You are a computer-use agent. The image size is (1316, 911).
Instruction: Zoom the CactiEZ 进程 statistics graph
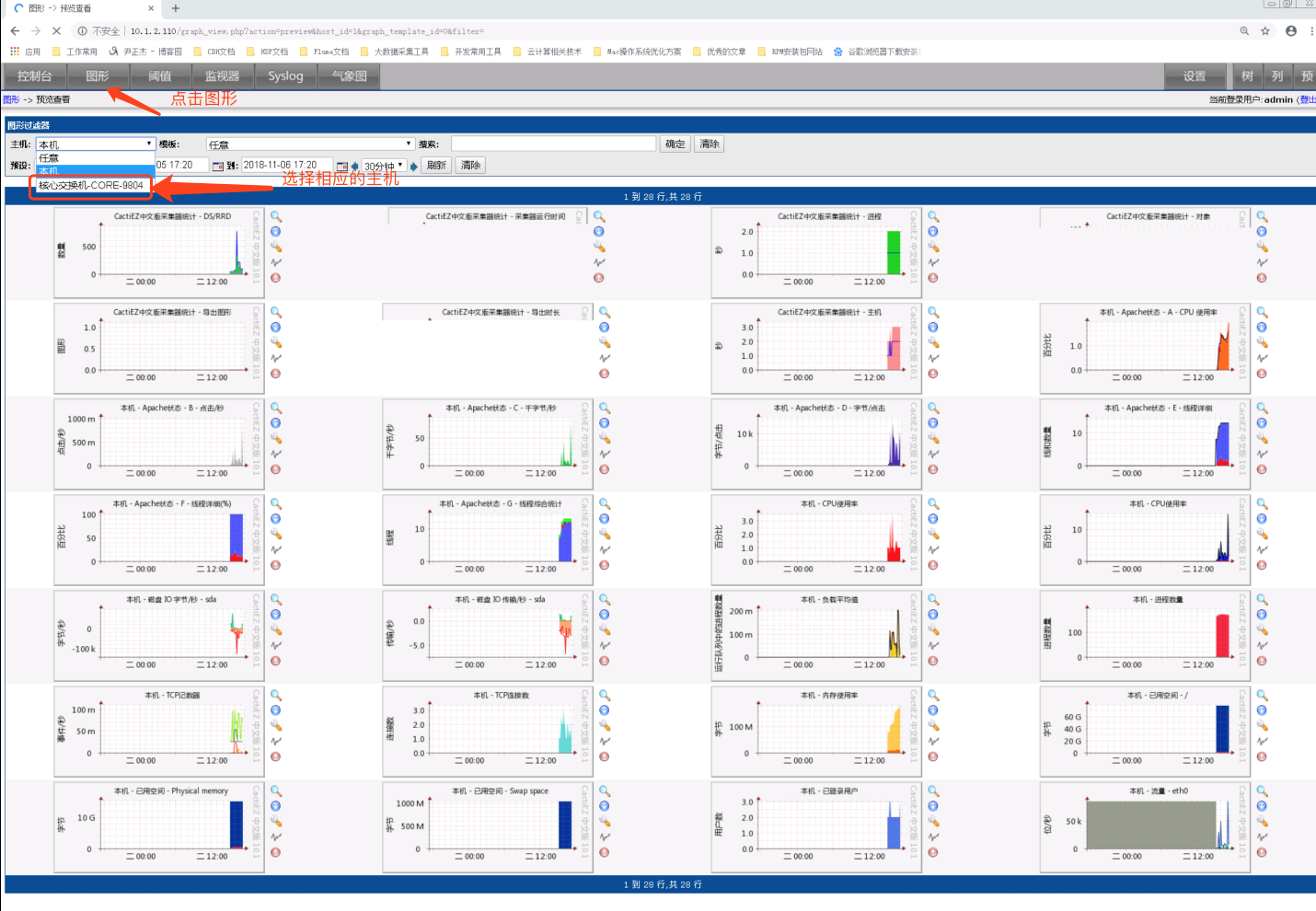pos(933,217)
